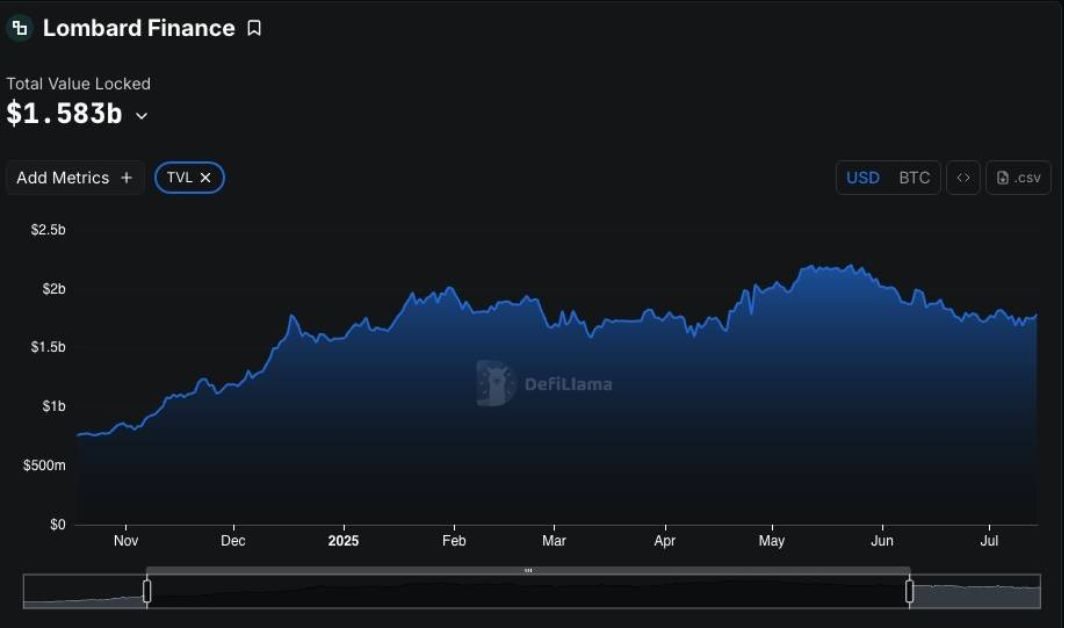
Task: Click the TVL chart peak in mid-May
Action: 809,267
